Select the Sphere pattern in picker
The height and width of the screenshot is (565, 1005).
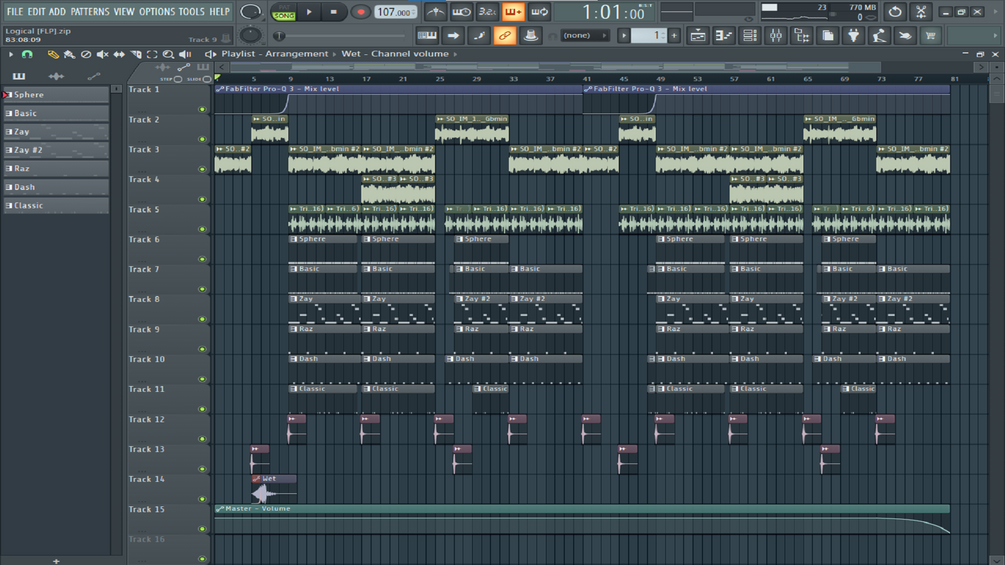tap(56, 95)
